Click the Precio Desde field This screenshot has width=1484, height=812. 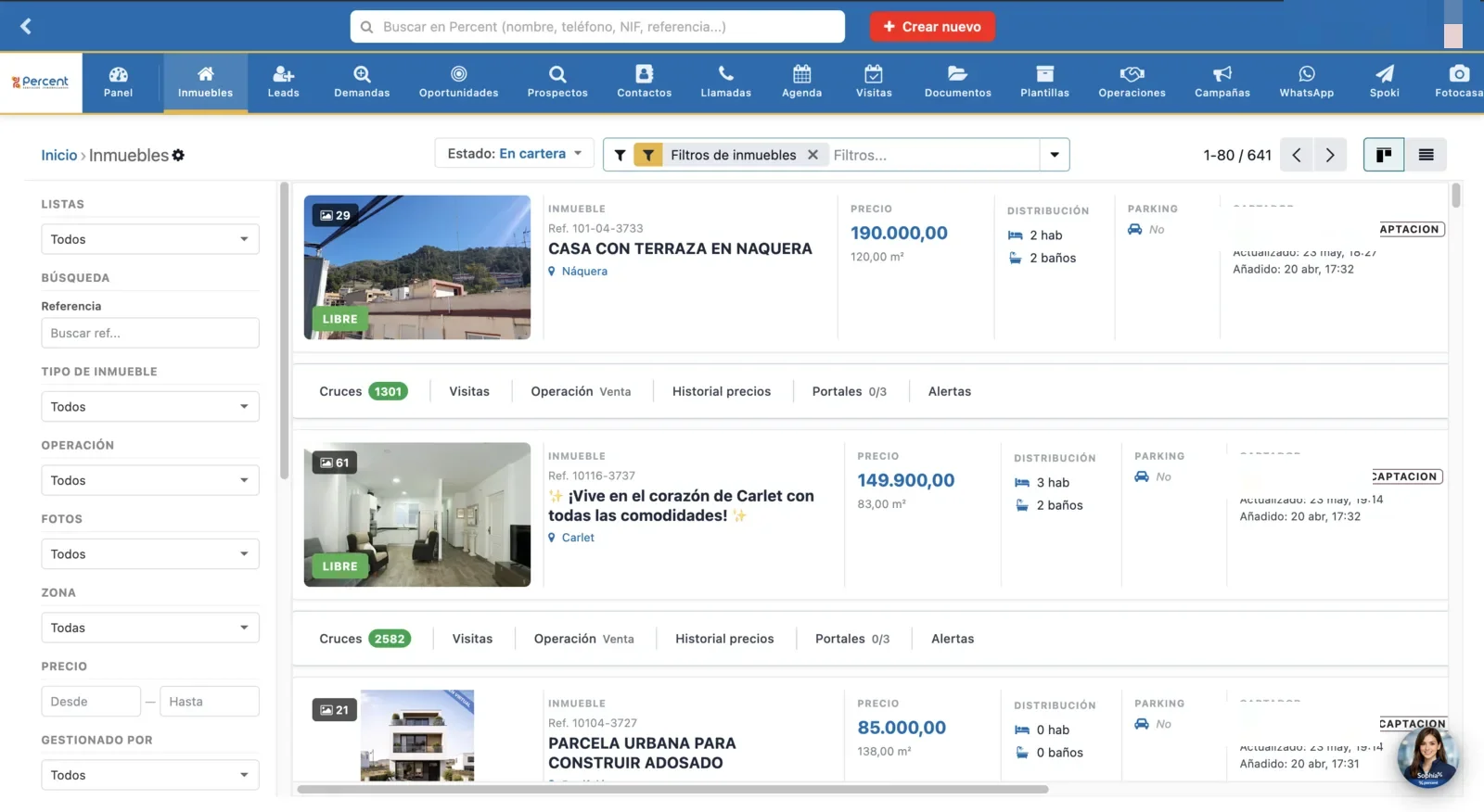91,702
